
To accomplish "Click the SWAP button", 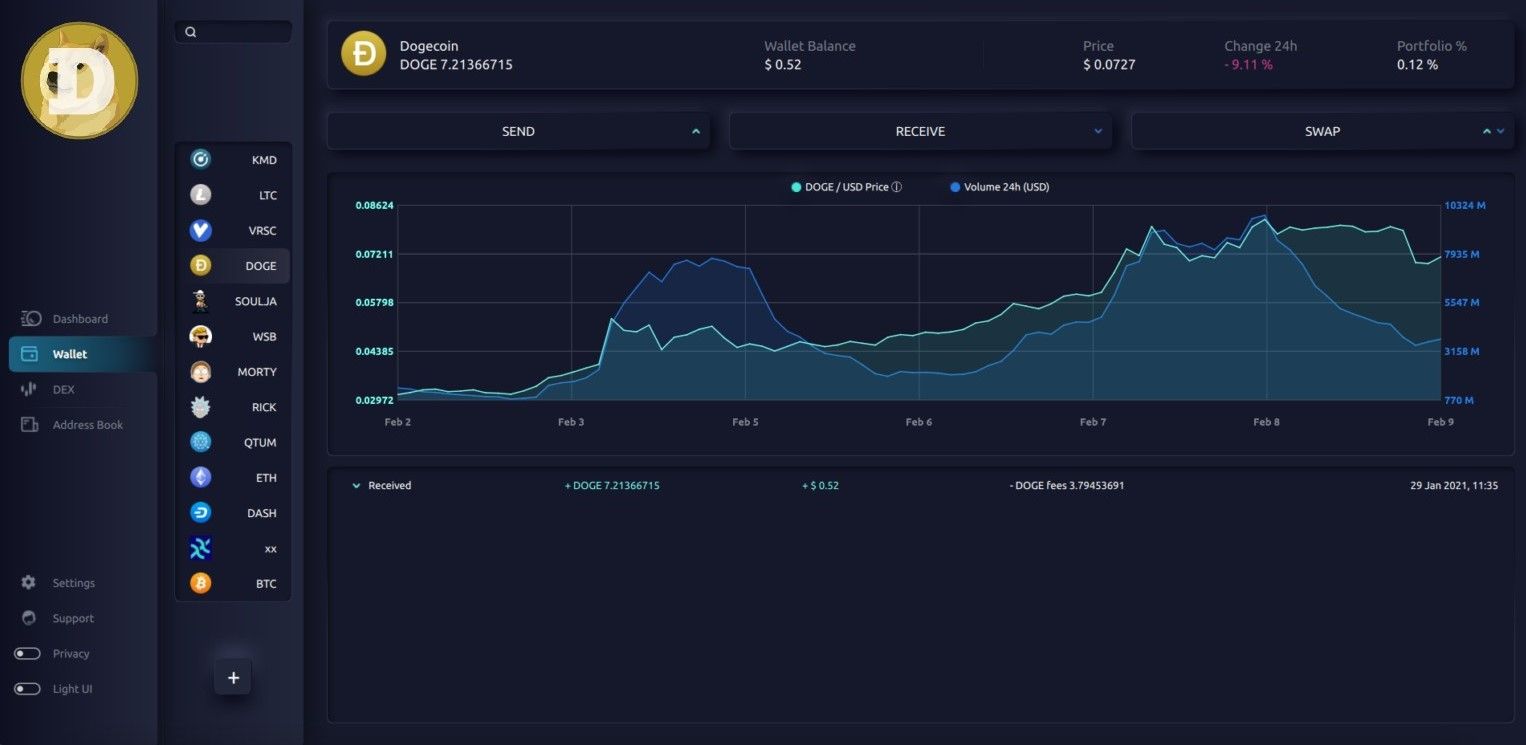I will (x=1322, y=131).
